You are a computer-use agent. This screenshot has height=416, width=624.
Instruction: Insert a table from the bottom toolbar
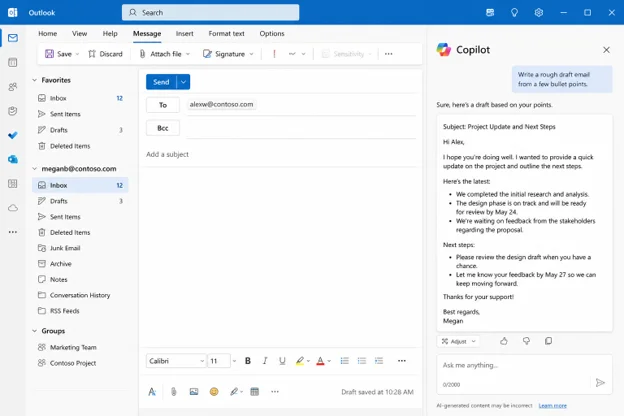tap(255, 392)
